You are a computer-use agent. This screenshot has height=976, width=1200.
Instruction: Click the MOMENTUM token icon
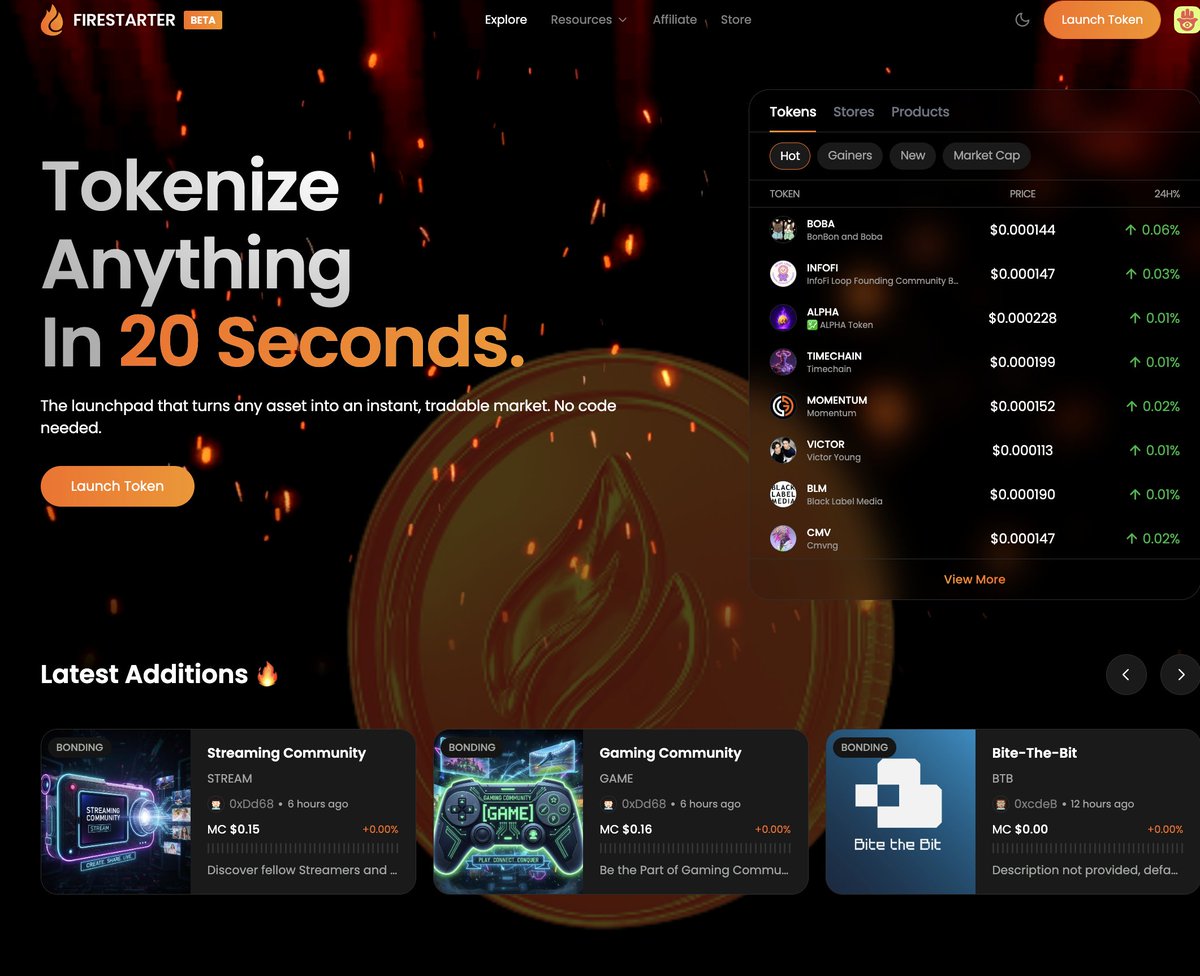pyautogui.click(x=783, y=406)
